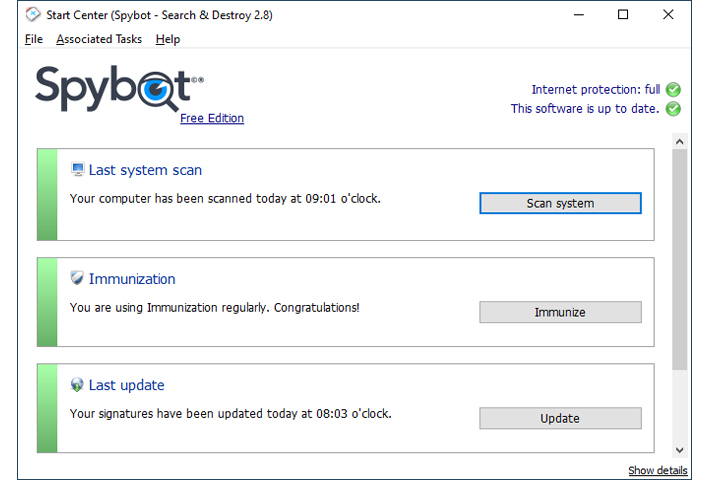
Task: Minimize the Start Center window
Action: 579,15
